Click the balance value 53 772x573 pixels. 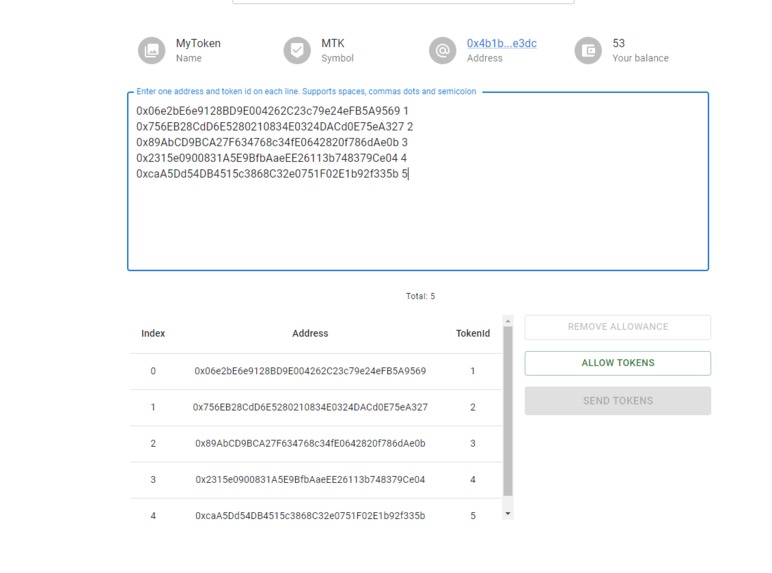(x=618, y=43)
